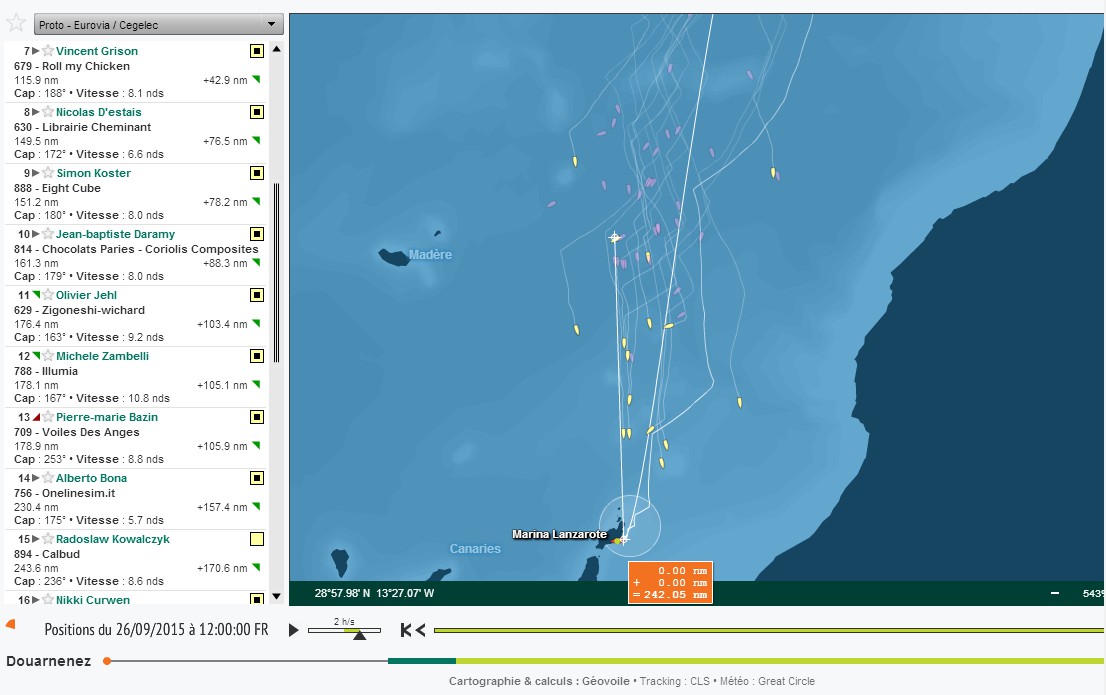Favorite Nicolas D'estais with his star icon
The image size is (1106, 695).
[x=48, y=111]
